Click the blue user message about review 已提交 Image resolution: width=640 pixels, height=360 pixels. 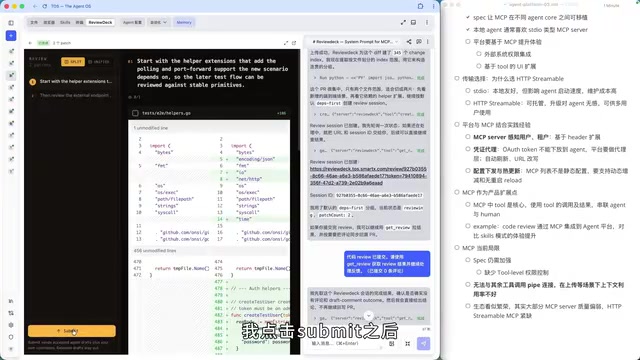(x=387, y=264)
